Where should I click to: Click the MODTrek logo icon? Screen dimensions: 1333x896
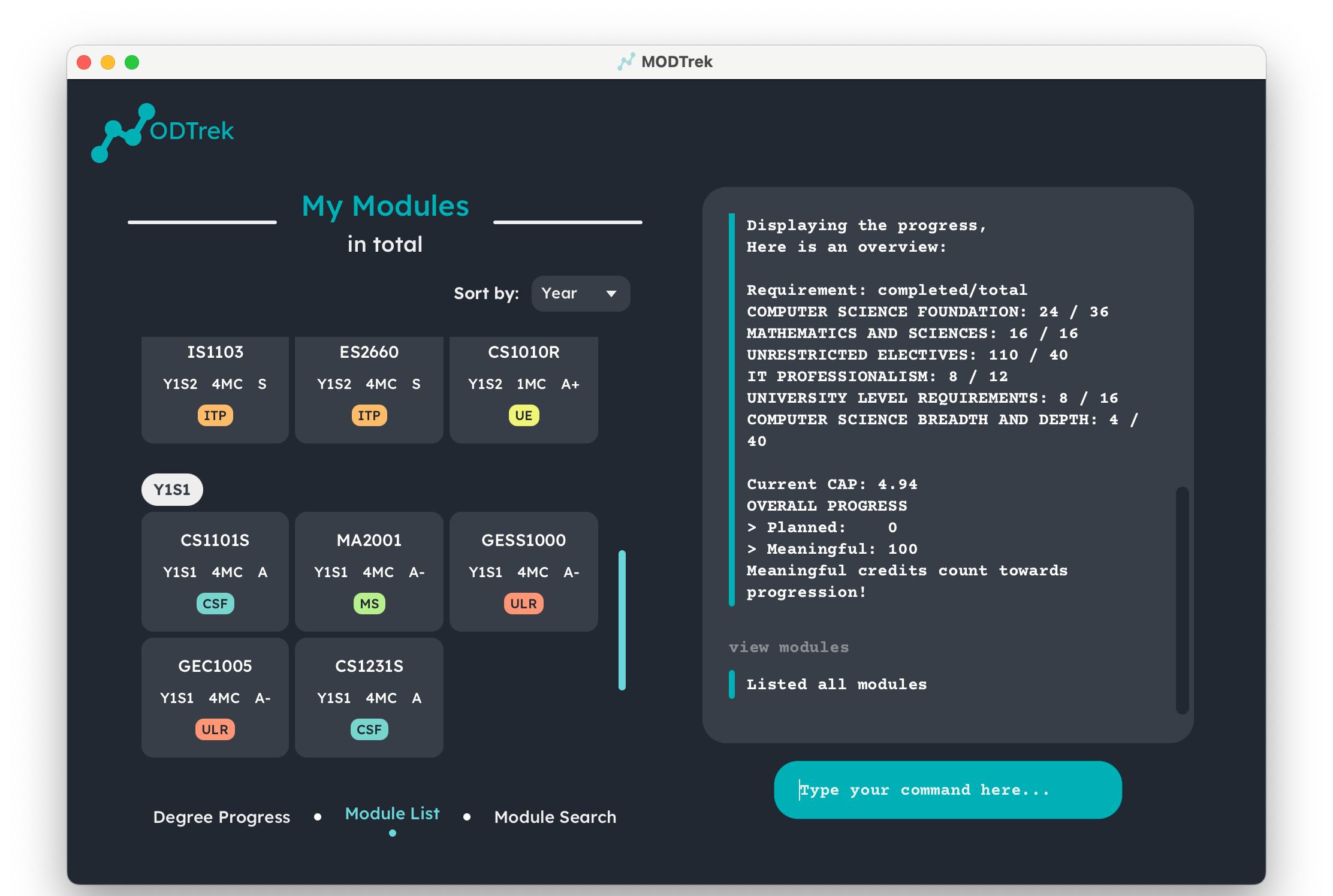162,132
